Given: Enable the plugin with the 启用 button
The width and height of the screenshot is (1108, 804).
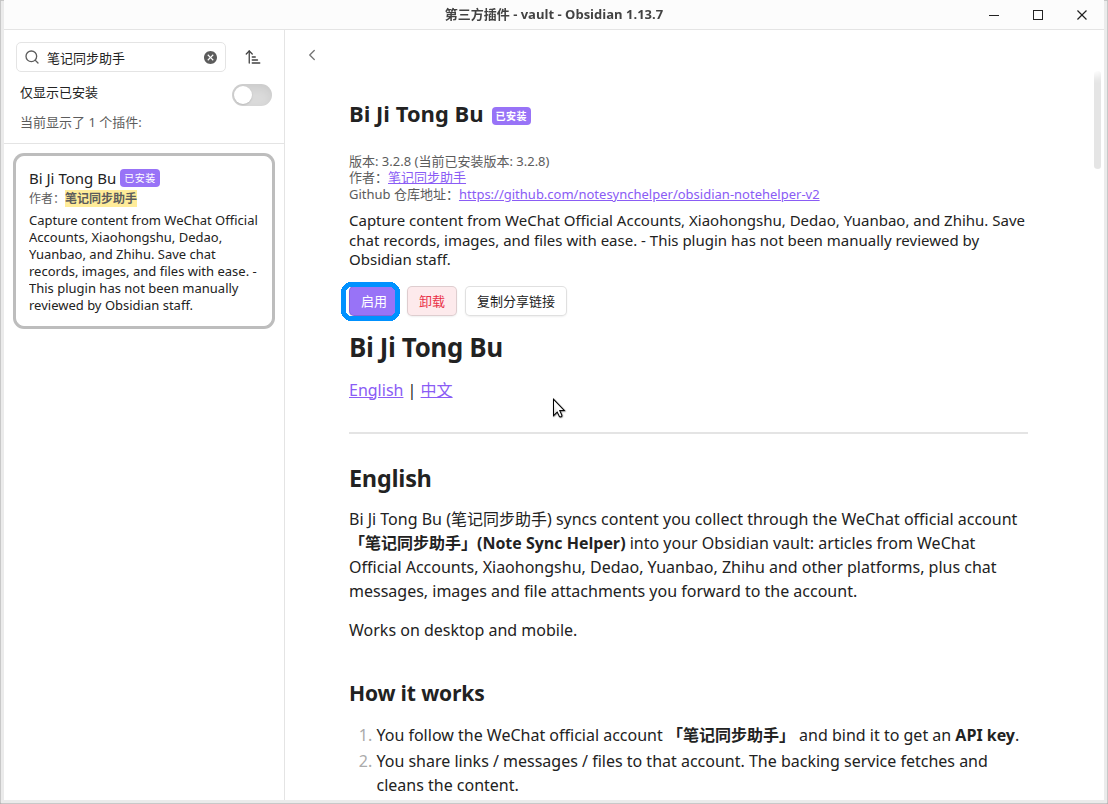Looking at the screenshot, I should [372, 302].
